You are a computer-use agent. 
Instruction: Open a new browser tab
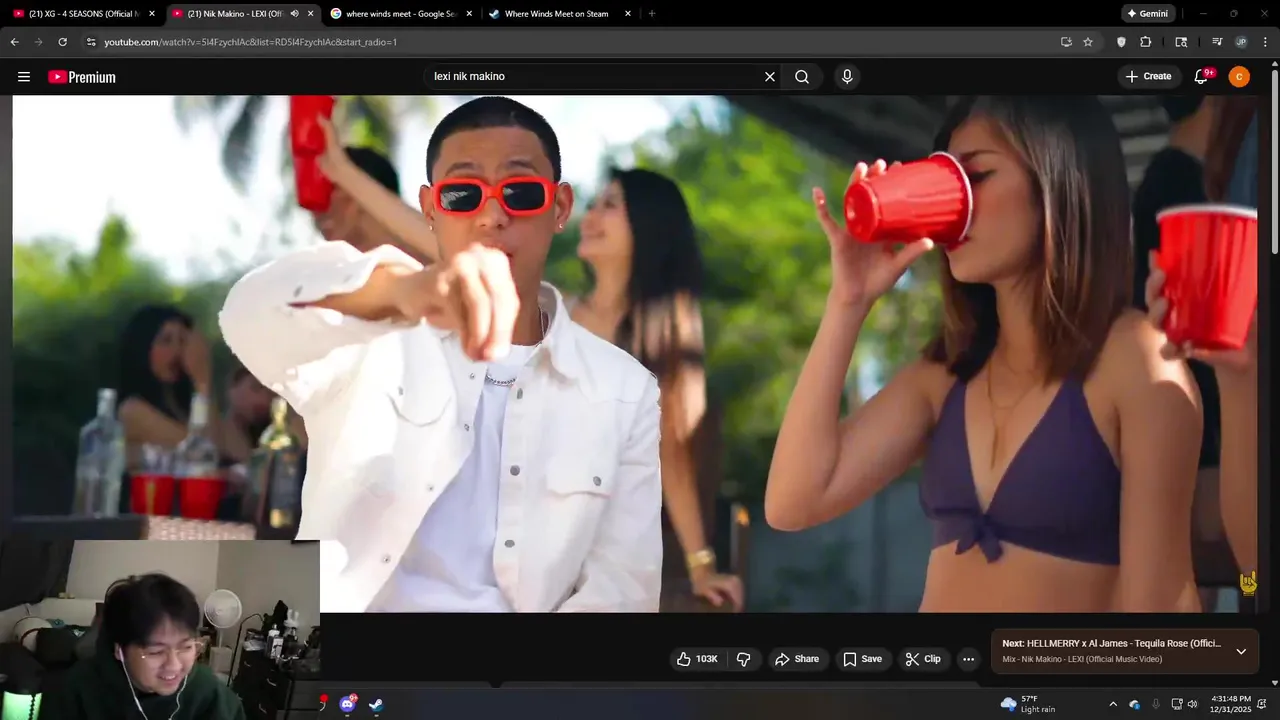(652, 14)
